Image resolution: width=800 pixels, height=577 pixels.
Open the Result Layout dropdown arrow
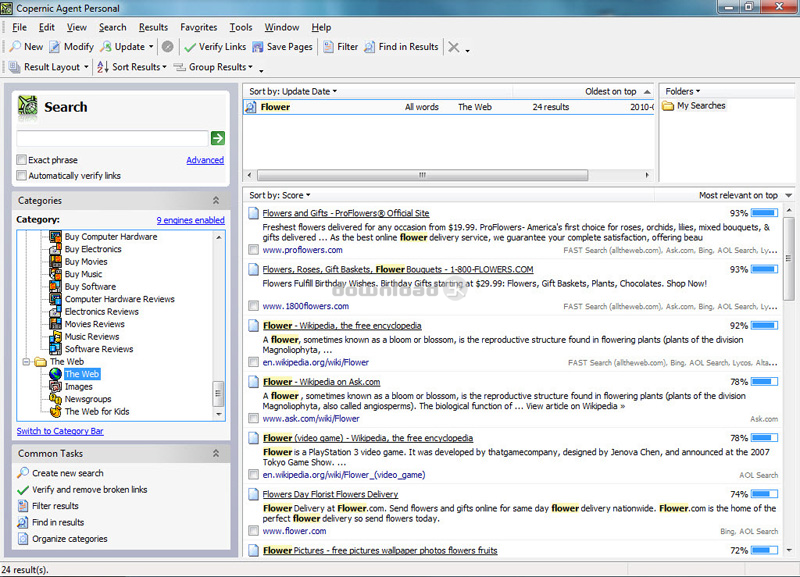[x=86, y=67]
